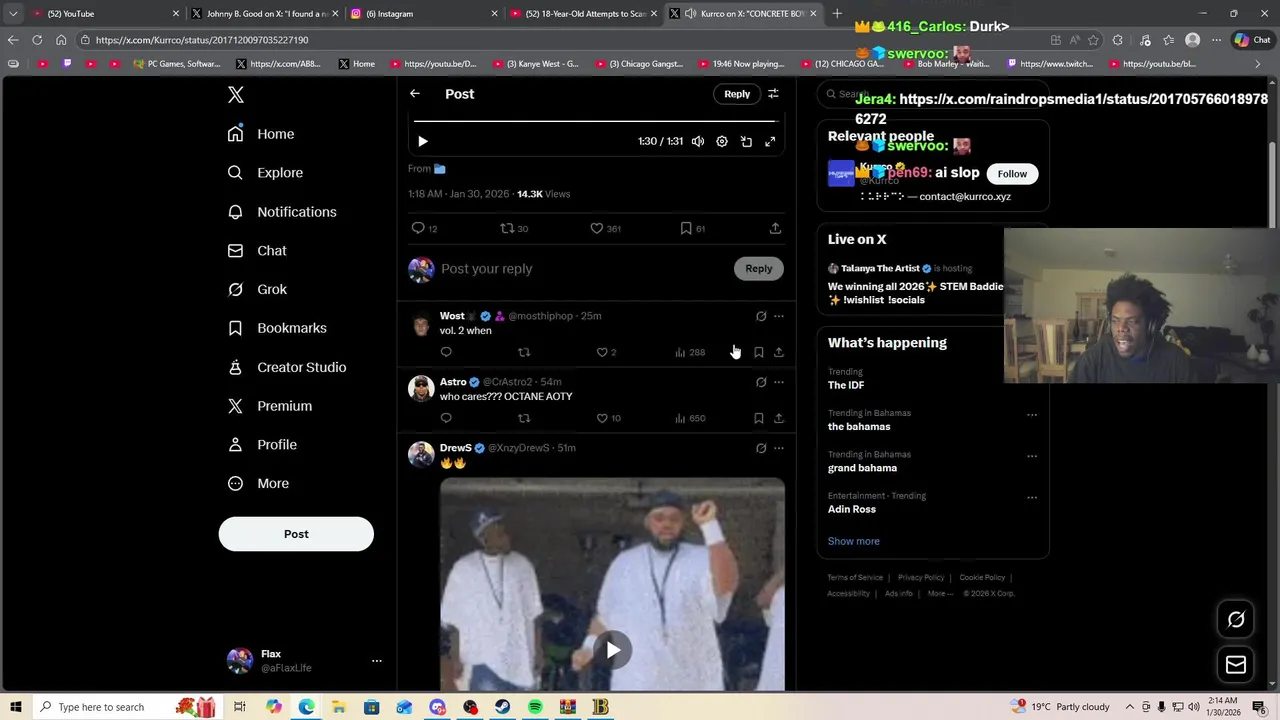This screenshot has height=720, width=1280.
Task: Like Wost's reply
Action: click(x=606, y=352)
